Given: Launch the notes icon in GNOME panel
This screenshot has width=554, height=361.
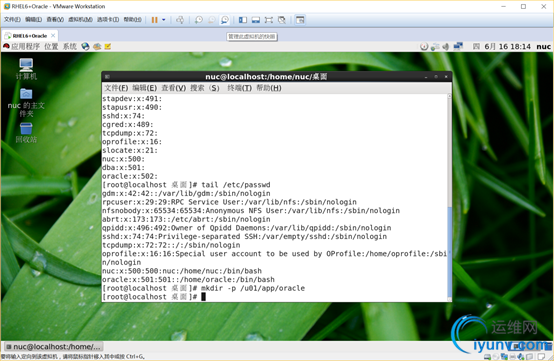Looking at the screenshot, I should 107,46.
